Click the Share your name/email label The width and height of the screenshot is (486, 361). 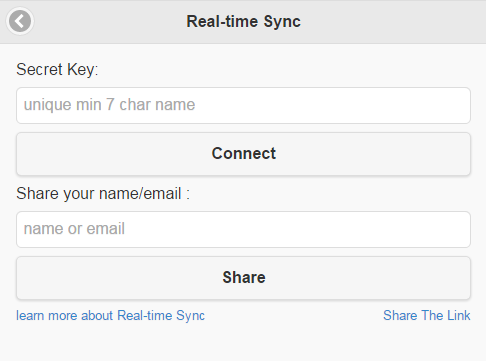pos(103,194)
